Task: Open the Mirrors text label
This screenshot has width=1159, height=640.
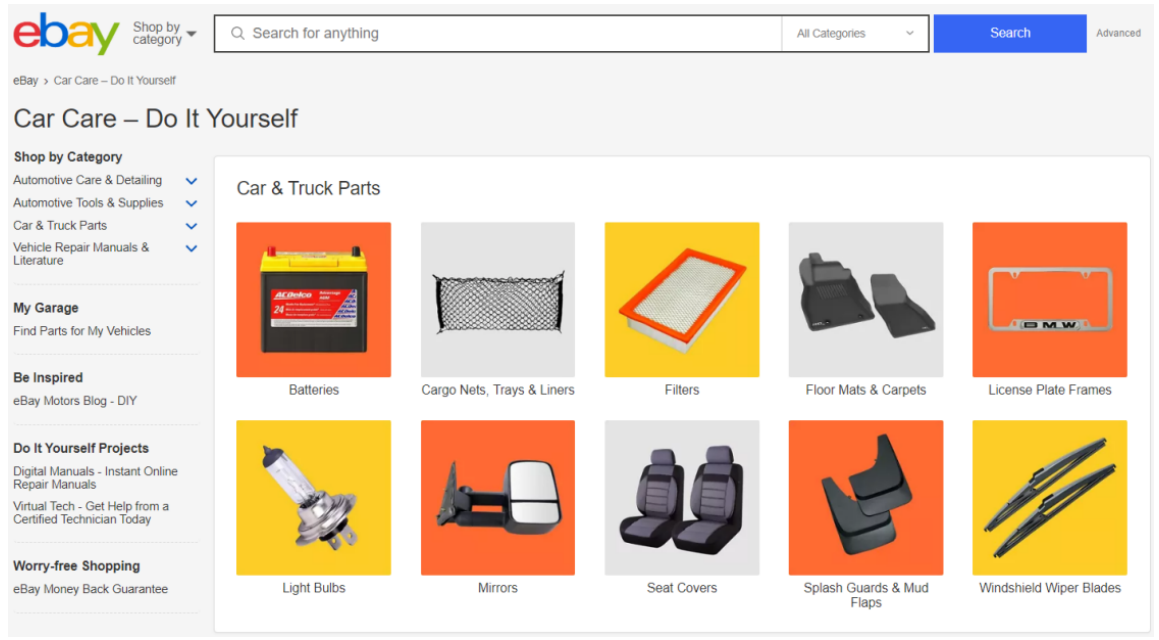Action: [x=497, y=588]
